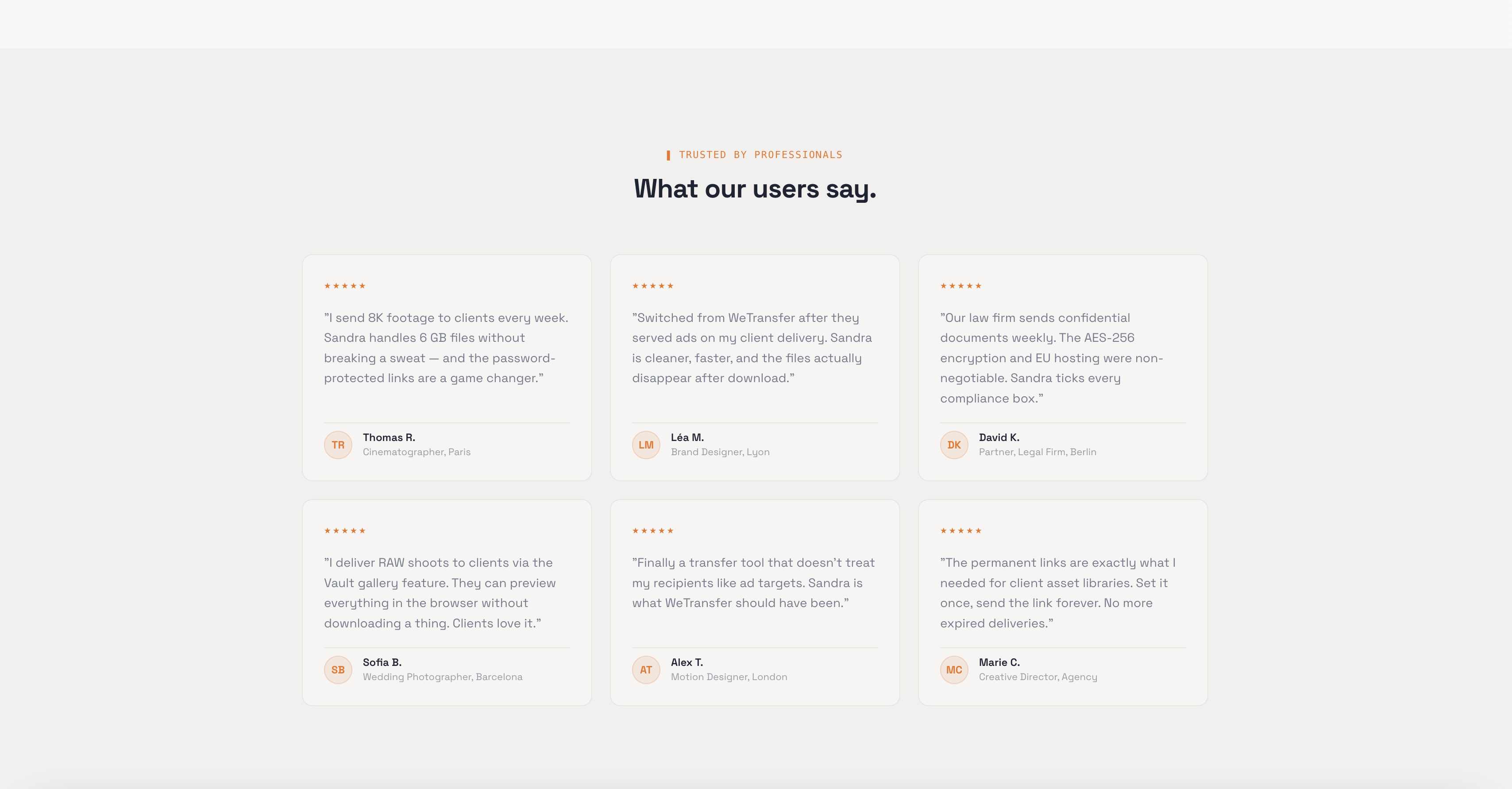This screenshot has width=1512, height=789.
Task: Click the LM avatar for Léa M.
Action: point(646,445)
